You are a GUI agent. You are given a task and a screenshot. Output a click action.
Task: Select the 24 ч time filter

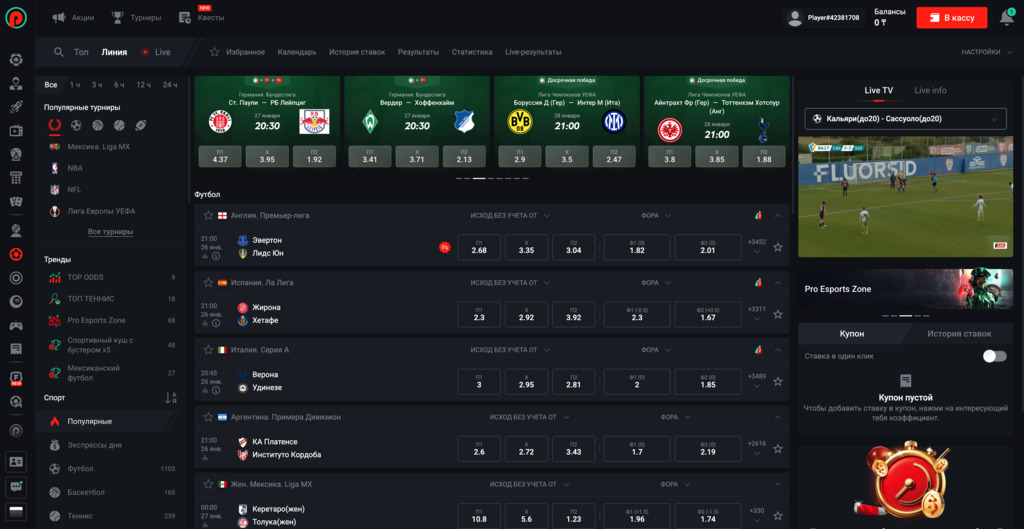click(x=170, y=85)
